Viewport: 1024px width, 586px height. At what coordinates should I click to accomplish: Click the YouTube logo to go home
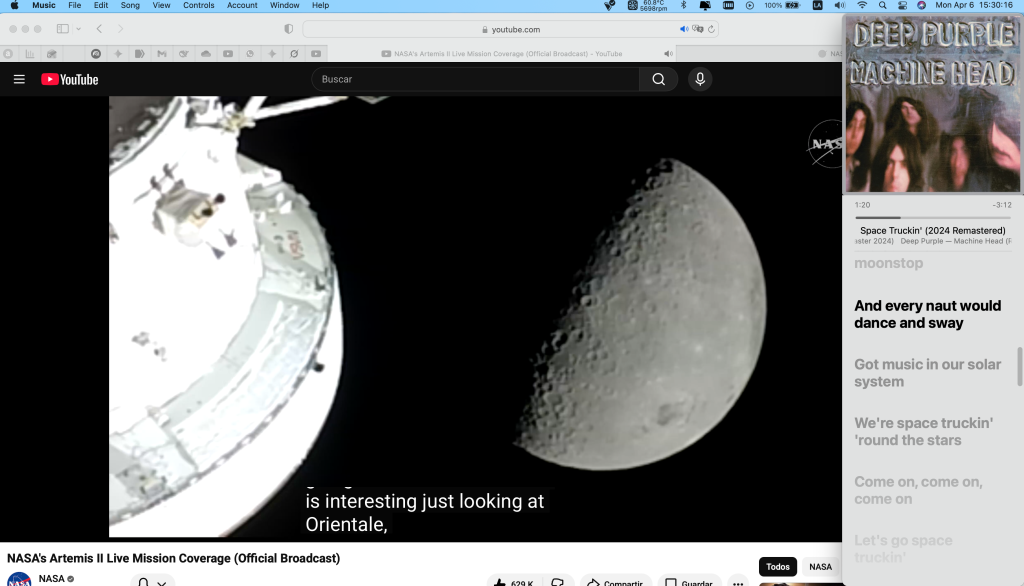click(70, 79)
